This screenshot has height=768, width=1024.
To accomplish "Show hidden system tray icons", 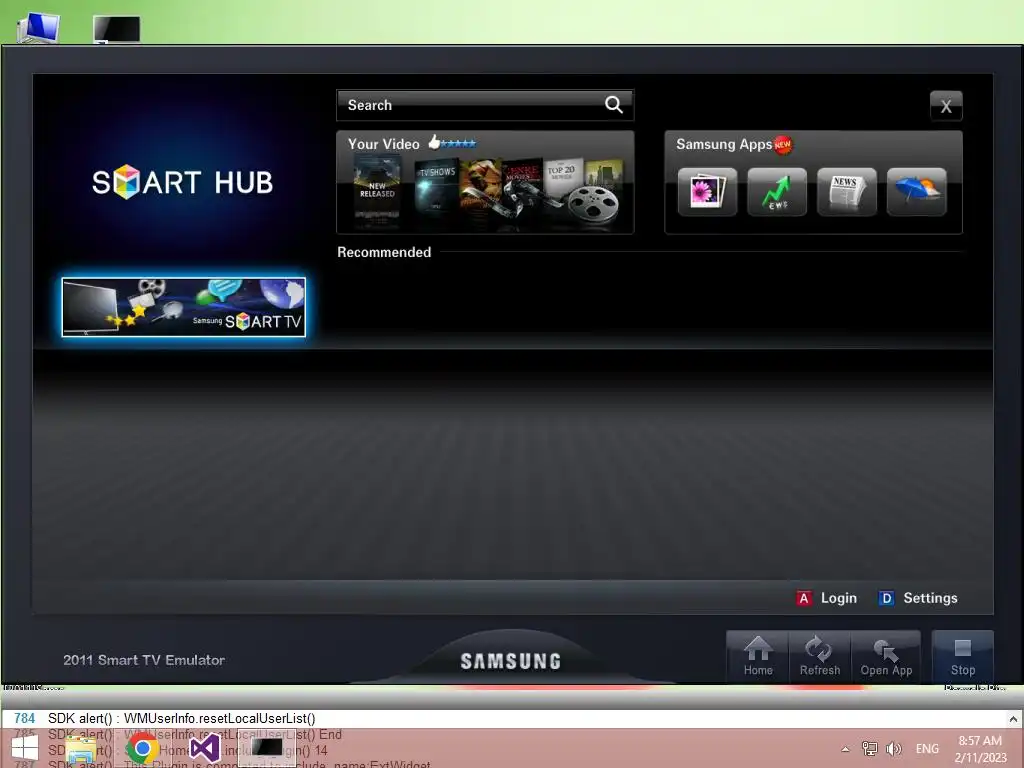I will tap(845, 749).
